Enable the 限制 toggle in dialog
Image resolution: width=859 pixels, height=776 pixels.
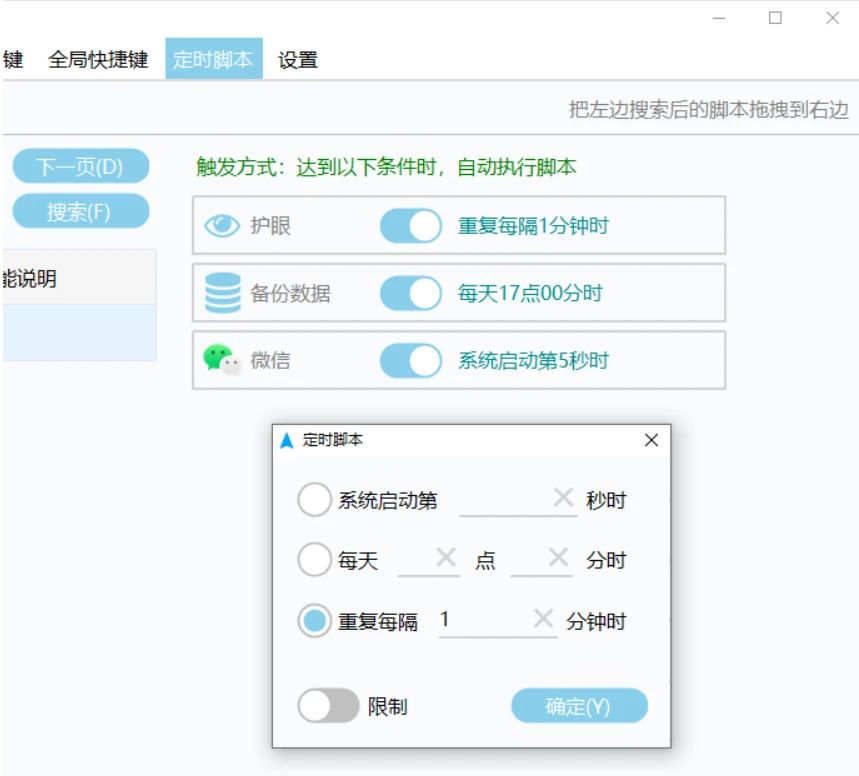(328, 706)
